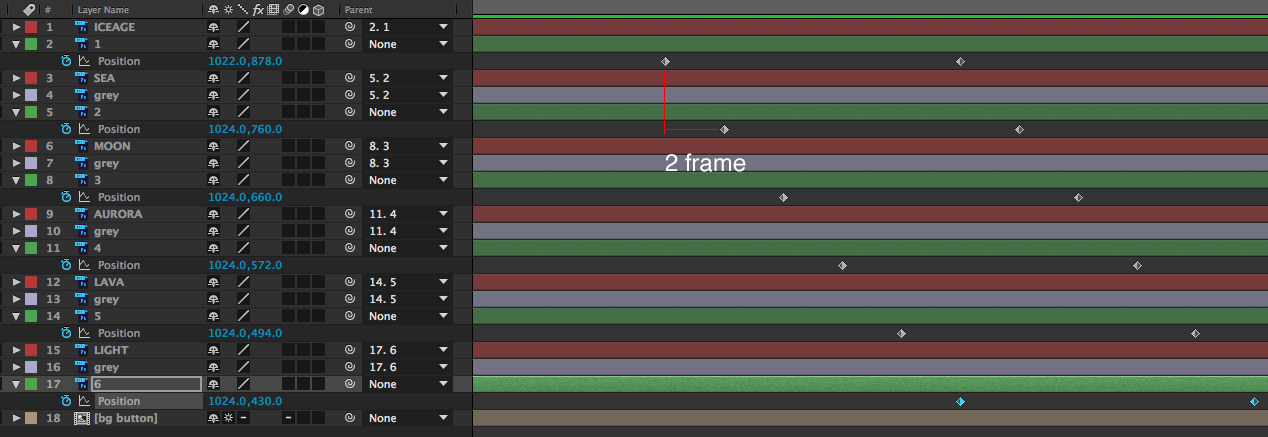Toggle 3D layer box for LIGHT layer
Viewport: 1268px width, 437px height.
pos(318,350)
